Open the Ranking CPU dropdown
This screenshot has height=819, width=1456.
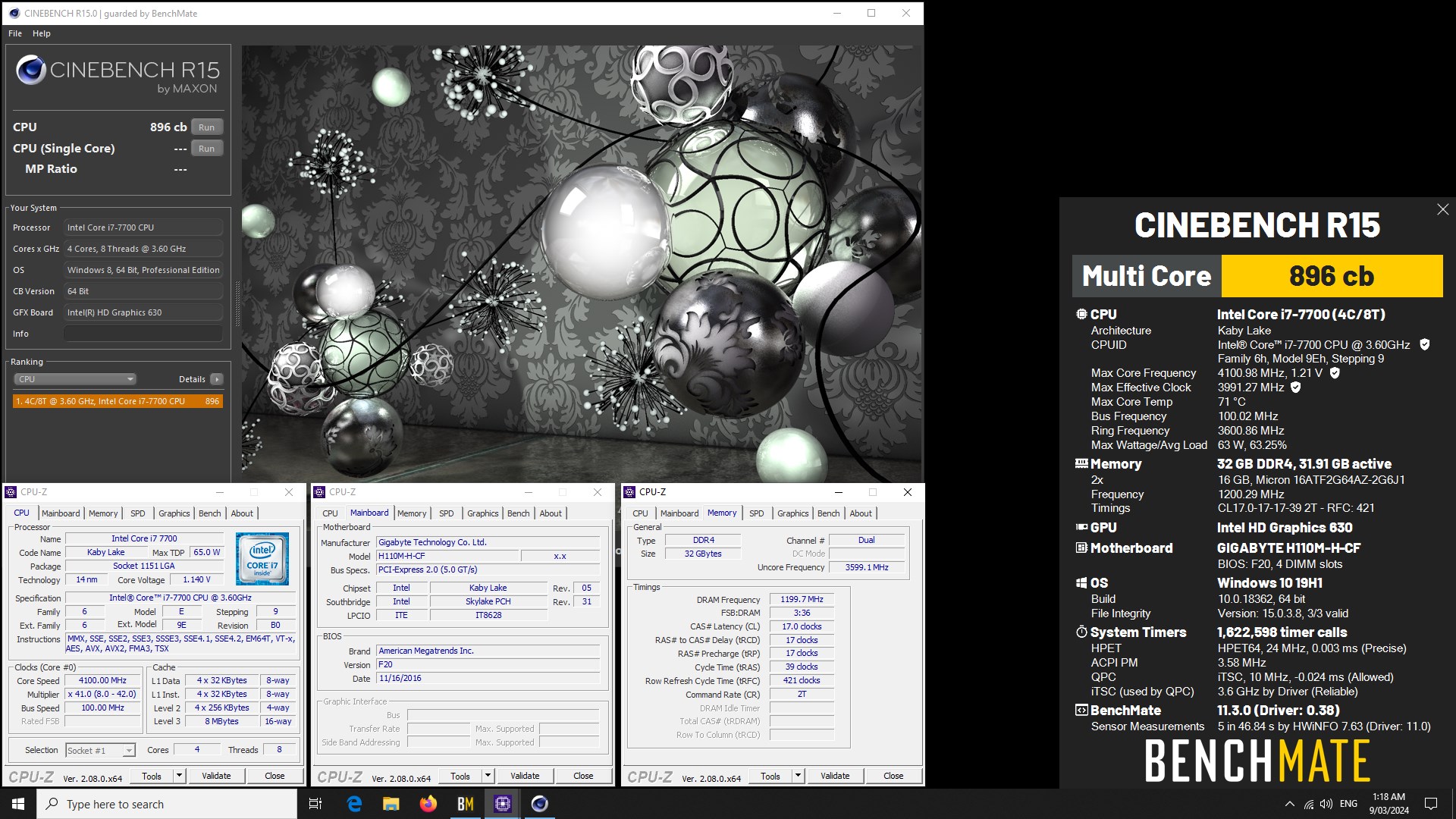75,379
